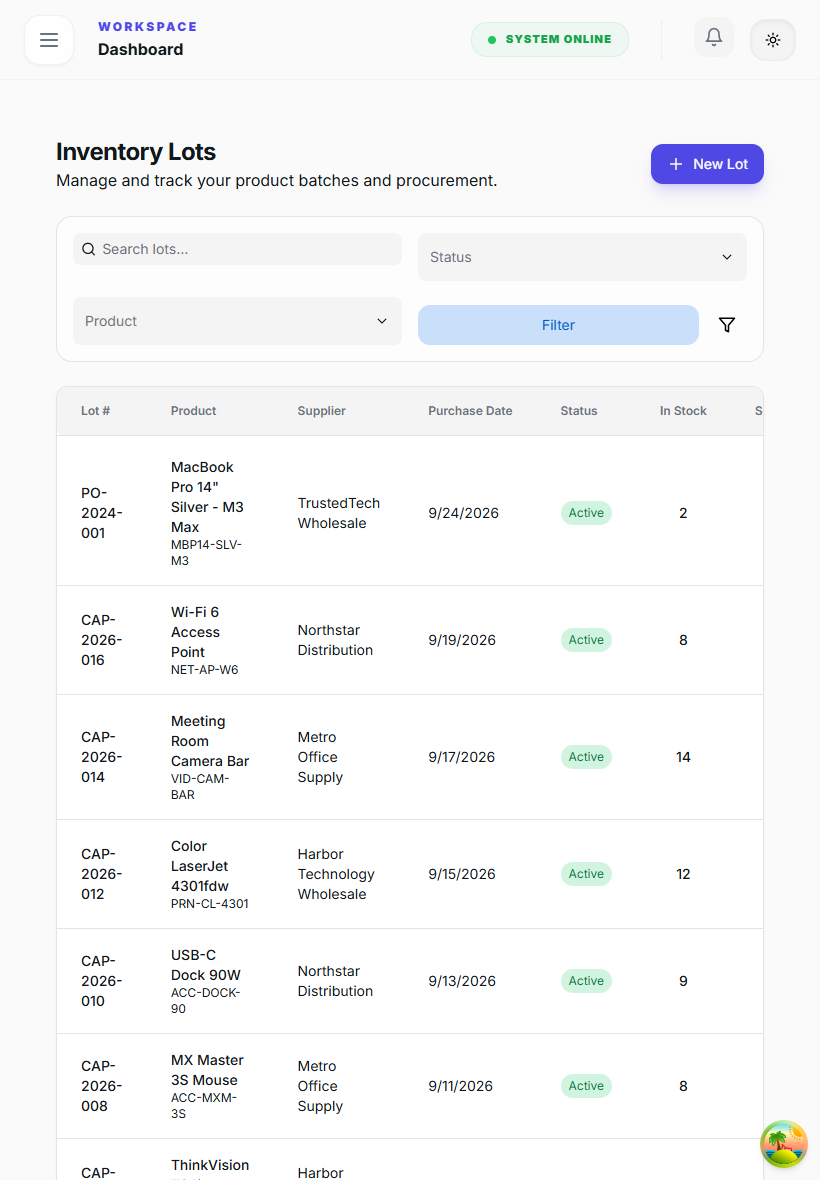This screenshot has width=820, height=1180.
Task: Apply the Filter button
Action: point(558,325)
